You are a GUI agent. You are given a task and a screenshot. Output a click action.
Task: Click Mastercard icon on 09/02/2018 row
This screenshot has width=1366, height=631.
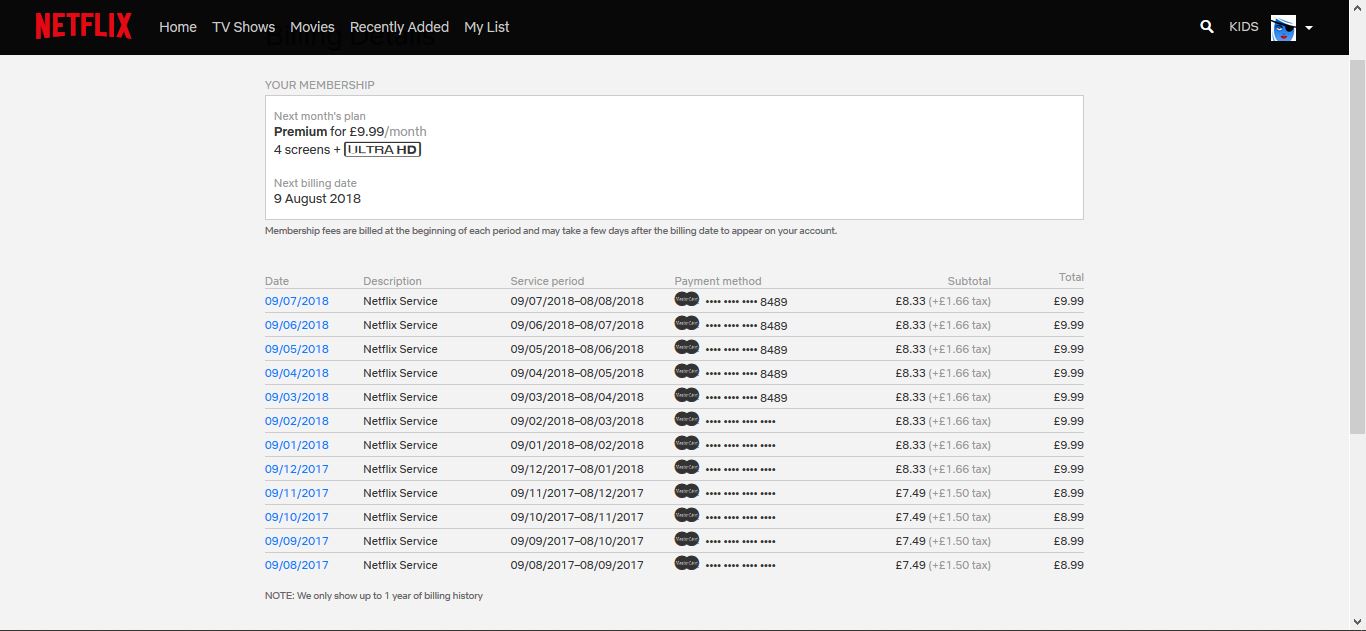point(686,419)
